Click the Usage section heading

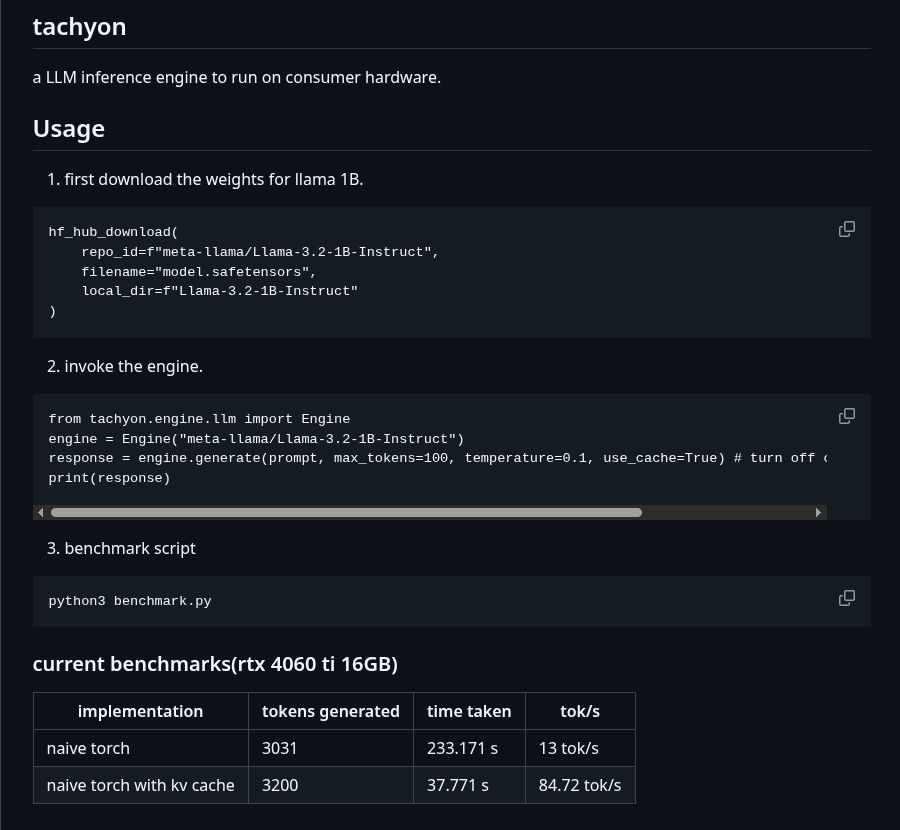[x=69, y=129]
